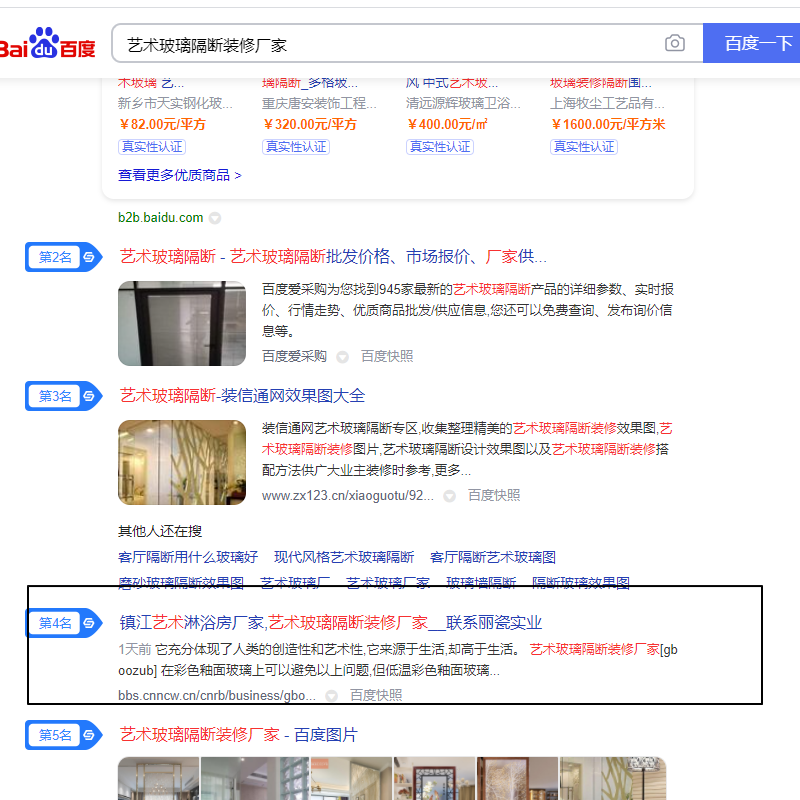
Task: Click 真实性认证 badge under ¥82.00元/平方
Action: tap(152, 147)
